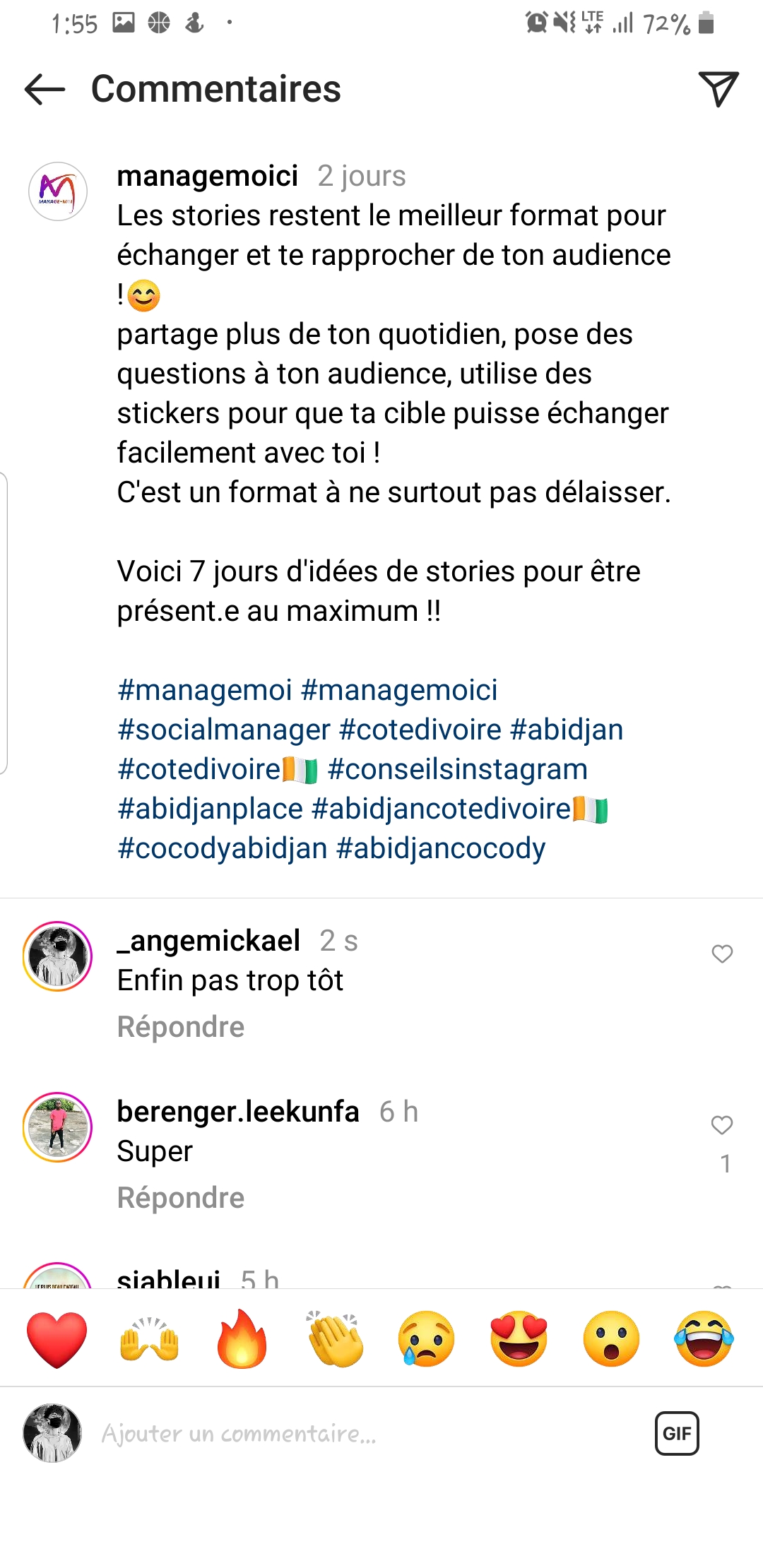Focus the "Ajouter un commentaire" field
The image size is (763, 1568).
pyautogui.click(x=353, y=1433)
